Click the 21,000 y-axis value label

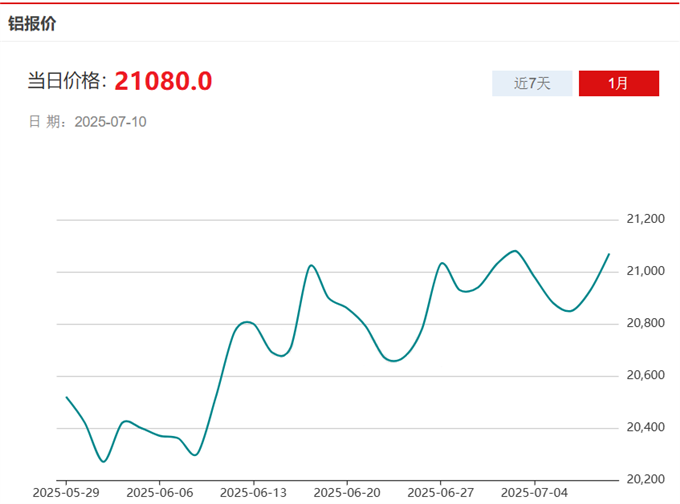645,271
